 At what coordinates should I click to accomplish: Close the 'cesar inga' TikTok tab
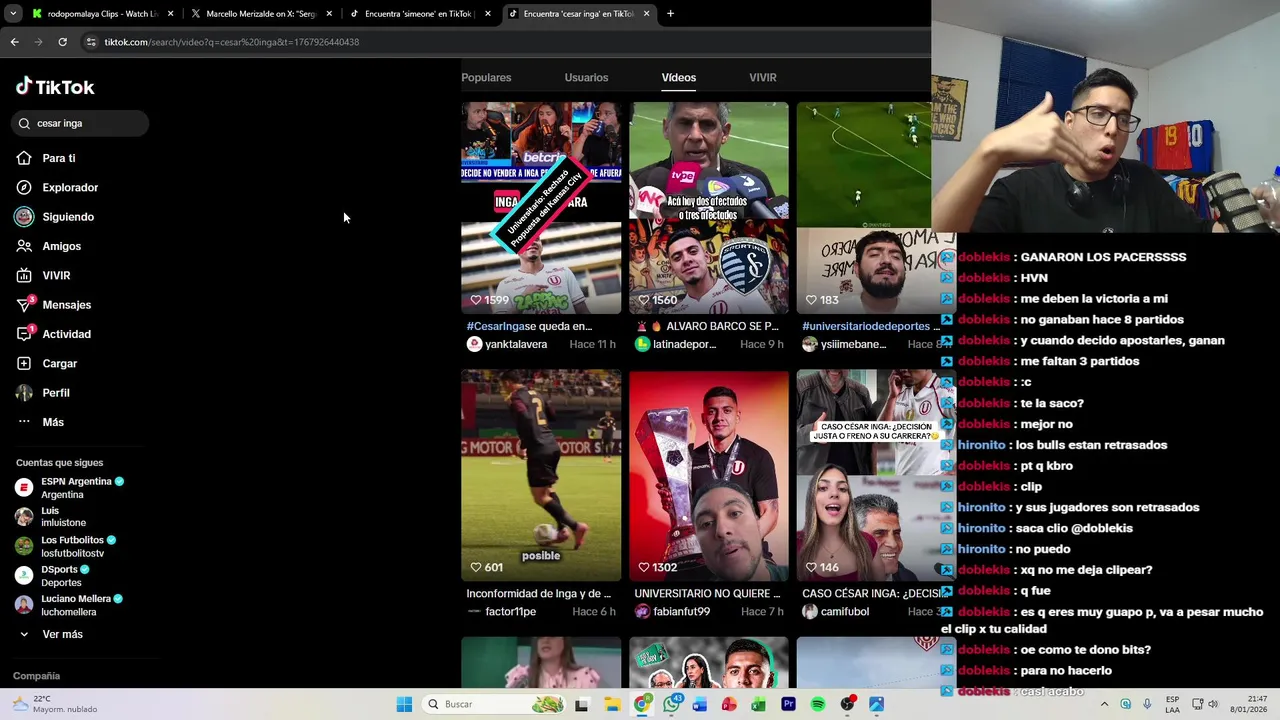(647, 14)
